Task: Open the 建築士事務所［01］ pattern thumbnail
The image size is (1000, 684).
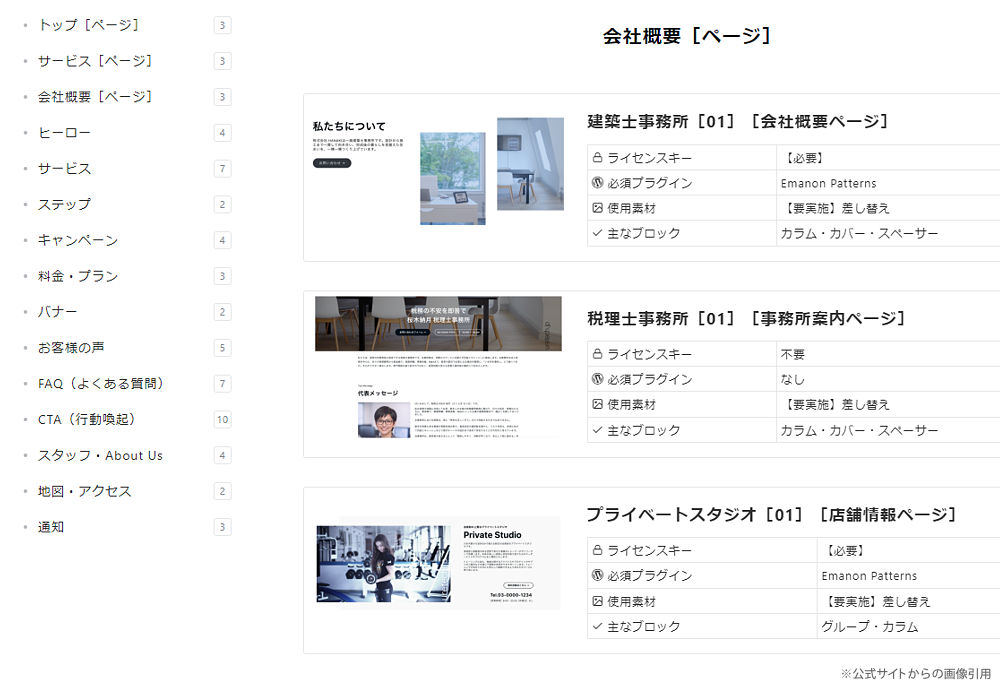Action: point(438,170)
